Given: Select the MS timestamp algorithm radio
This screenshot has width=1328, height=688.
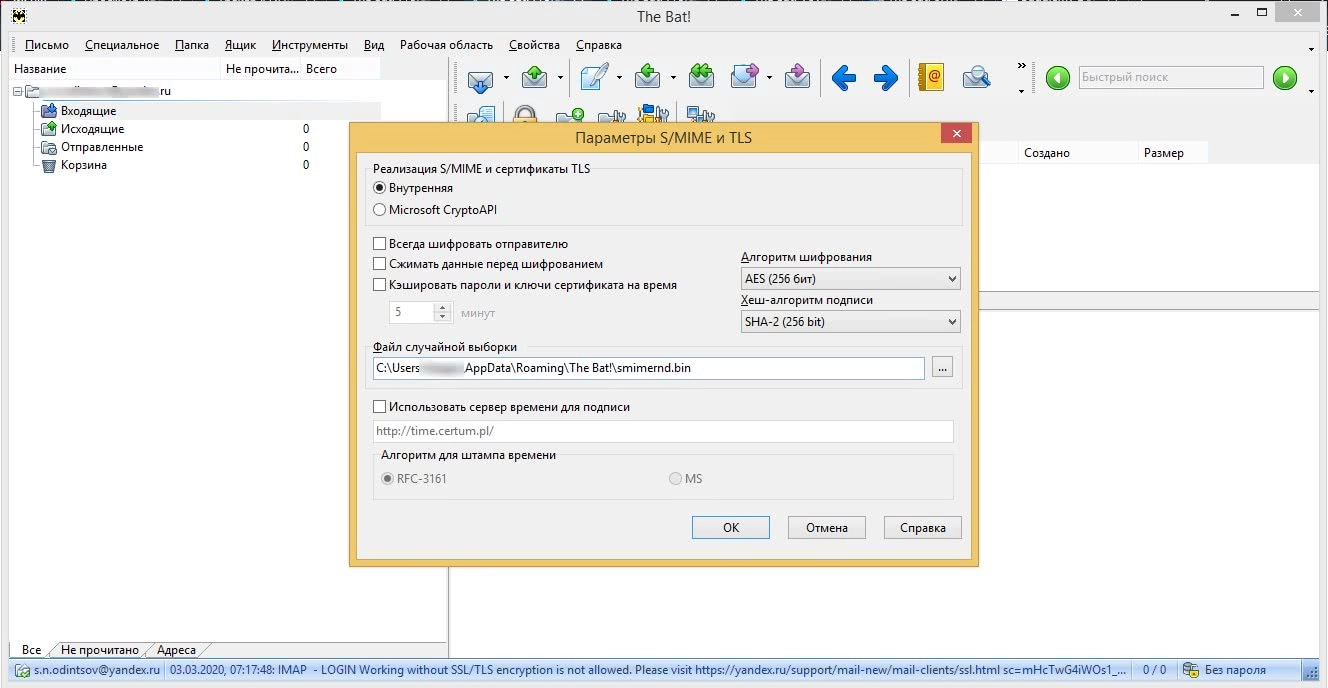Looking at the screenshot, I should coord(675,479).
